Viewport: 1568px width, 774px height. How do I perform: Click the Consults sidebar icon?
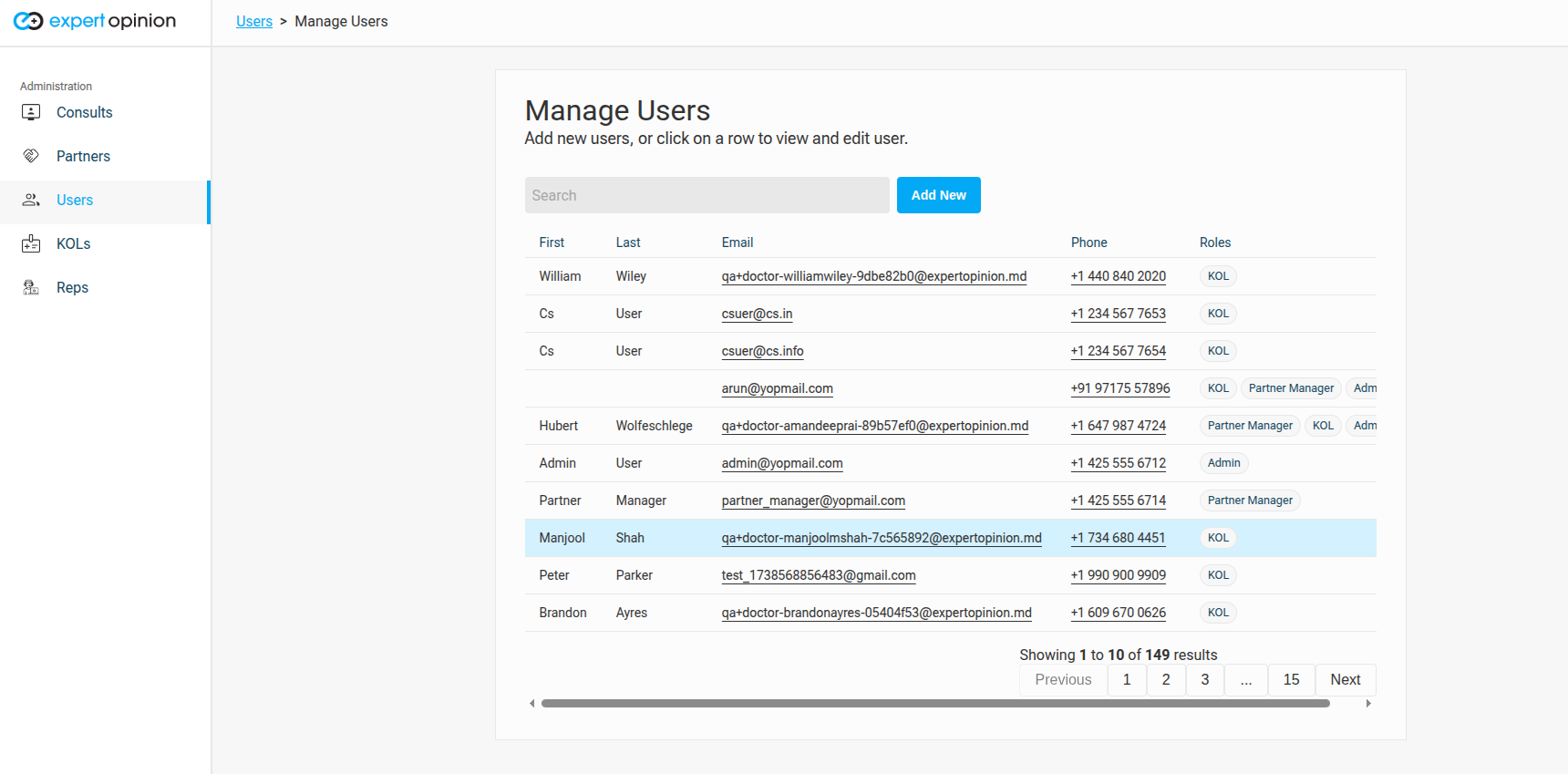[31, 112]
